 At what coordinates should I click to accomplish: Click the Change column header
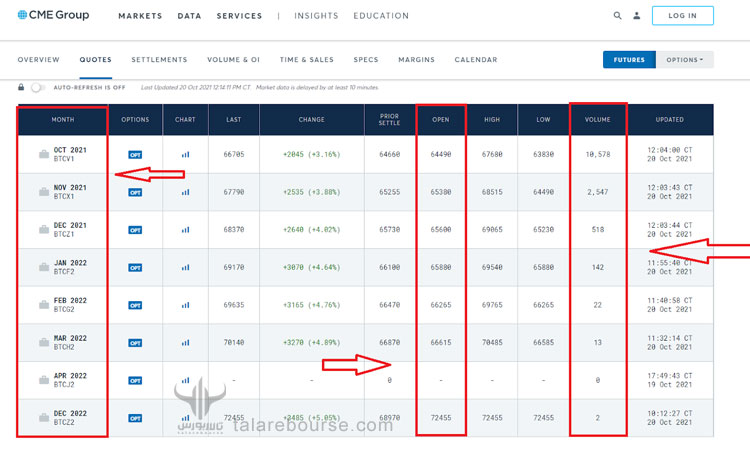pos(311,120)
